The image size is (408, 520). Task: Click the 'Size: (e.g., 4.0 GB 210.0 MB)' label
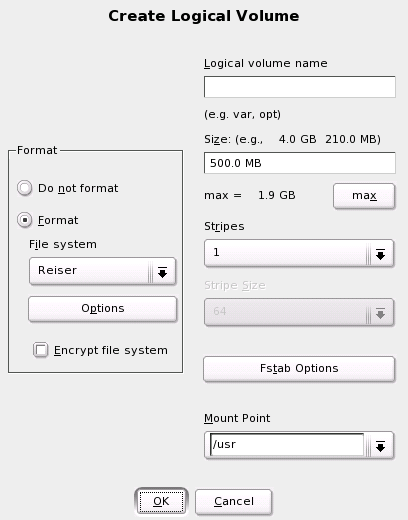pos(292,139)
